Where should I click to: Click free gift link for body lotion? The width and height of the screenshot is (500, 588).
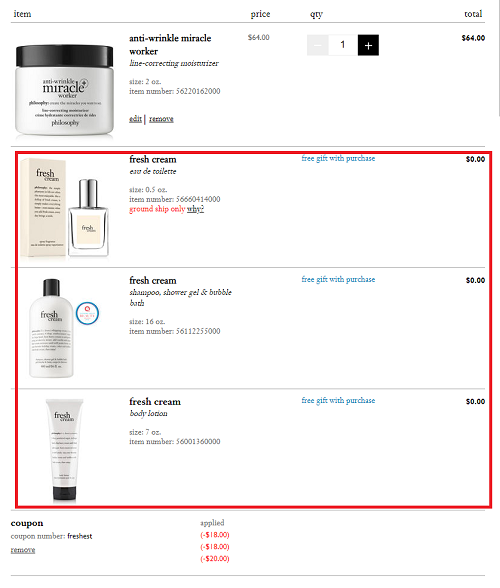point(338,400)
